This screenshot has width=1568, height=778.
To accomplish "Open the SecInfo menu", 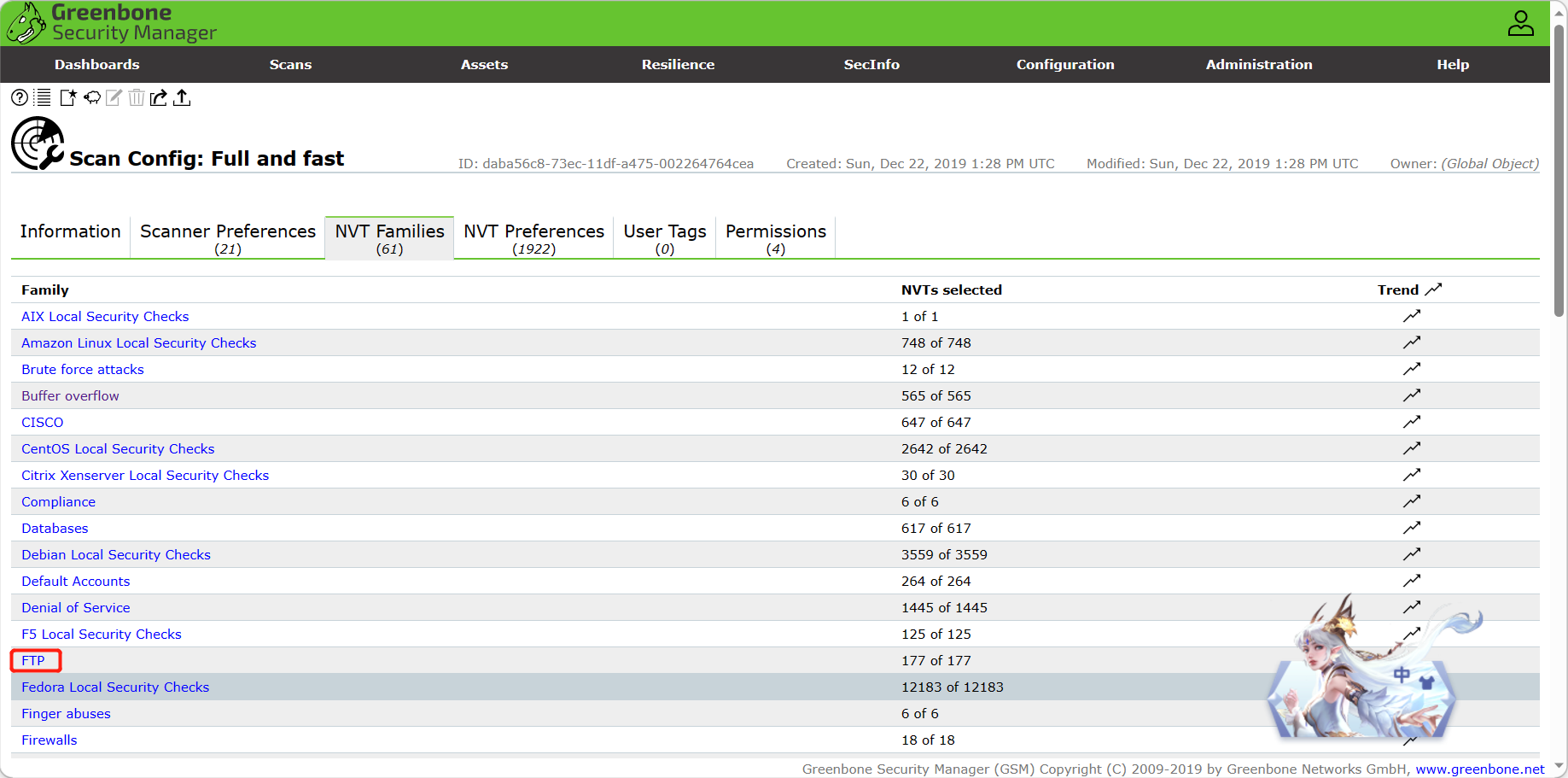I will 871,65.
